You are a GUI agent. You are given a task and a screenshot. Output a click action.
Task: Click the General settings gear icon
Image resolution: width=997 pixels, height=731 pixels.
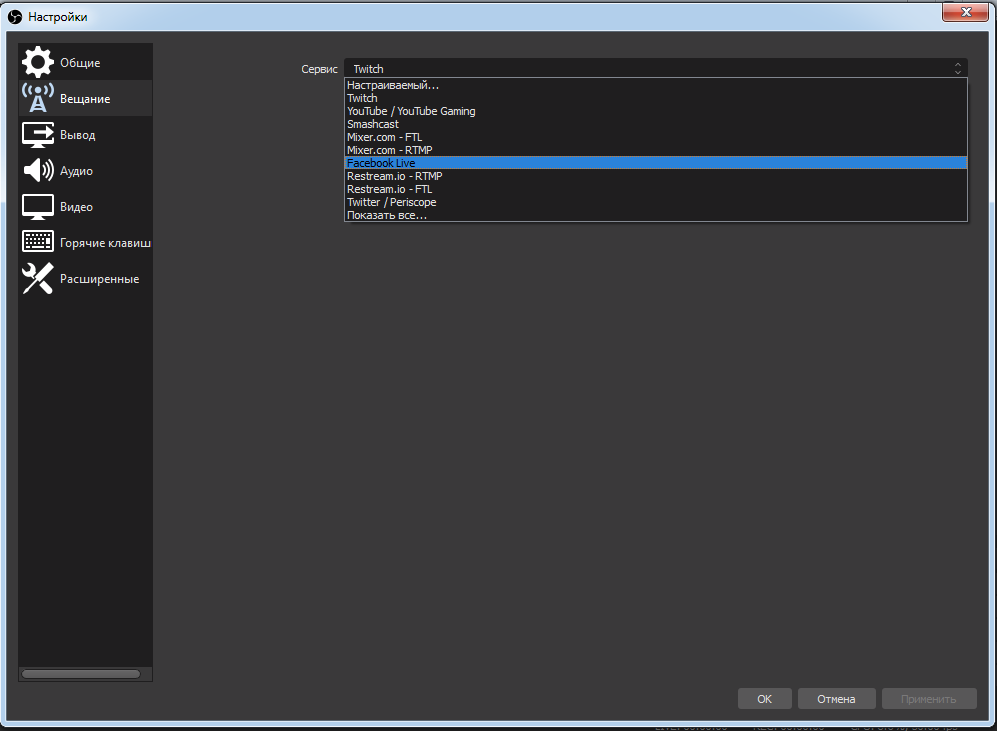38,62
